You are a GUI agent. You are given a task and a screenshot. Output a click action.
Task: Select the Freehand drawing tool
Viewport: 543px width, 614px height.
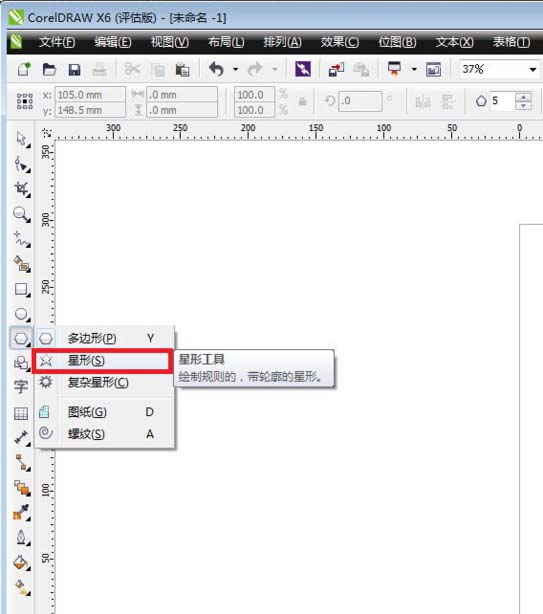pyautogui.click(x=22, y=239)
